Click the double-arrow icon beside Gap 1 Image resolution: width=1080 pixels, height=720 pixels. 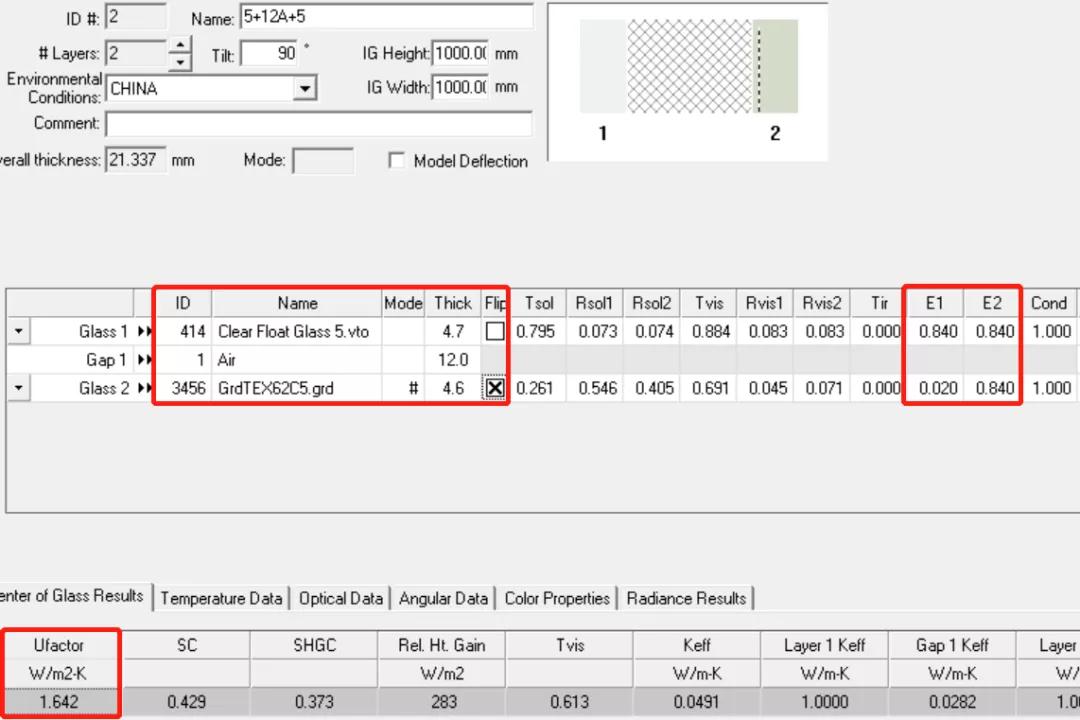145,360
